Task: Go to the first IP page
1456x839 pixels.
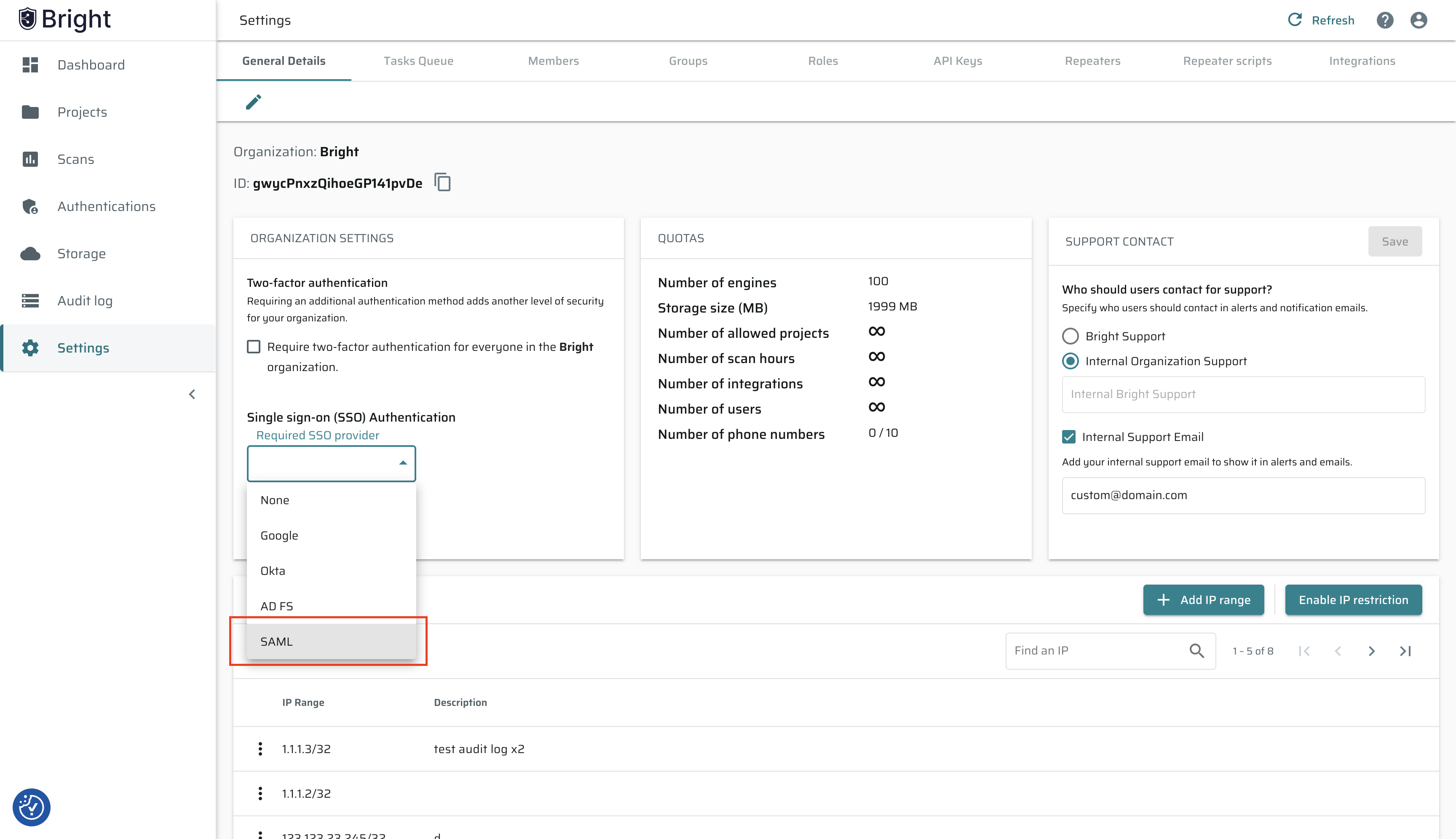Action: [x=1304, y=651]
